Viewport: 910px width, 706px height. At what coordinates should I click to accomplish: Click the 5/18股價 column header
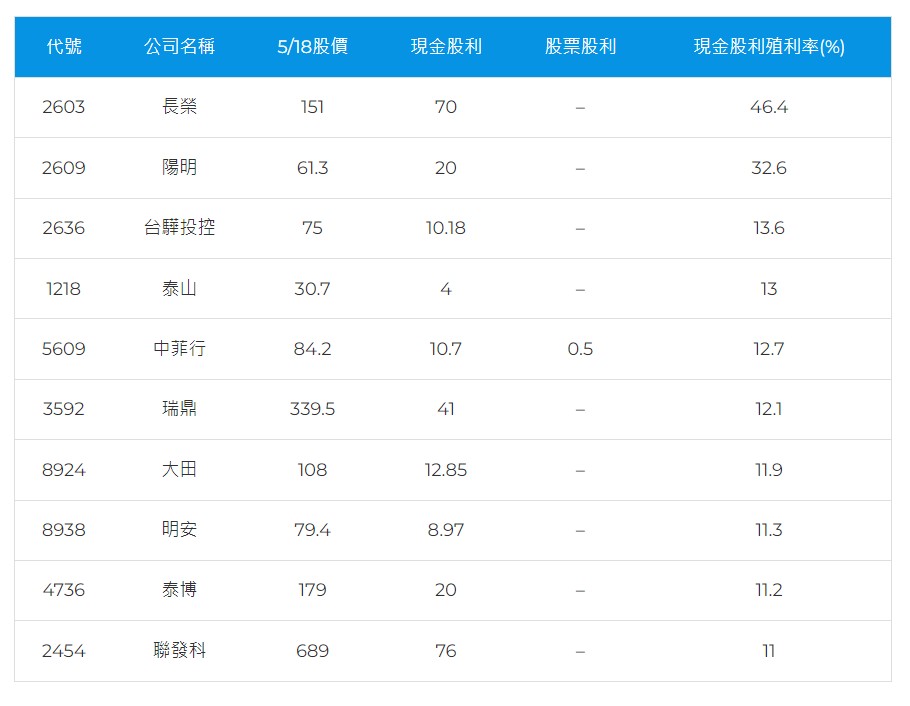pos(312,46)
